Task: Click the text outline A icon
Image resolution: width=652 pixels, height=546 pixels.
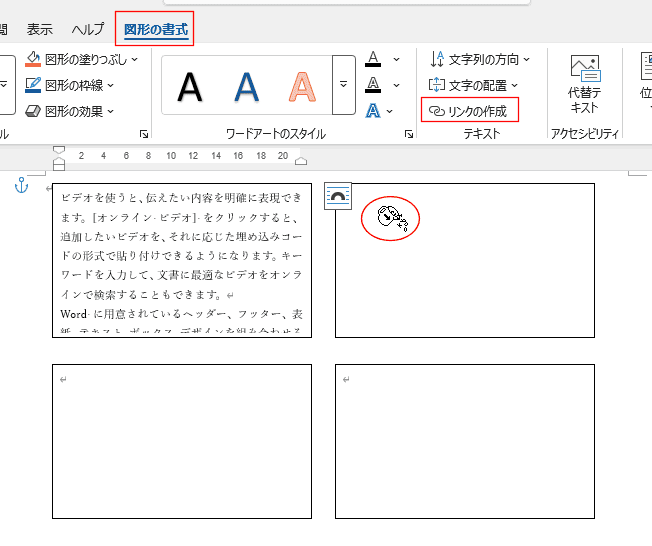Action: [x=373, y=85]
